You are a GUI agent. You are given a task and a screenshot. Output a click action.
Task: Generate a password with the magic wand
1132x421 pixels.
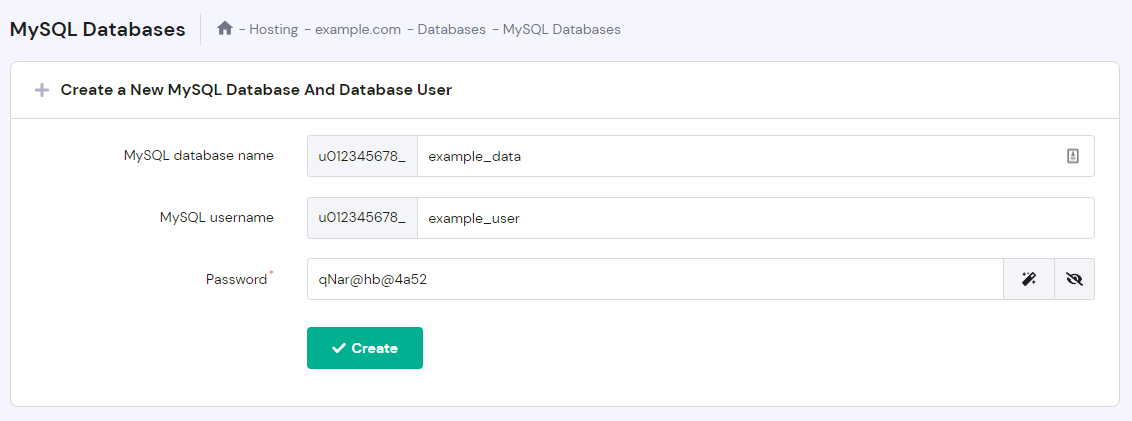point(1028,280)
